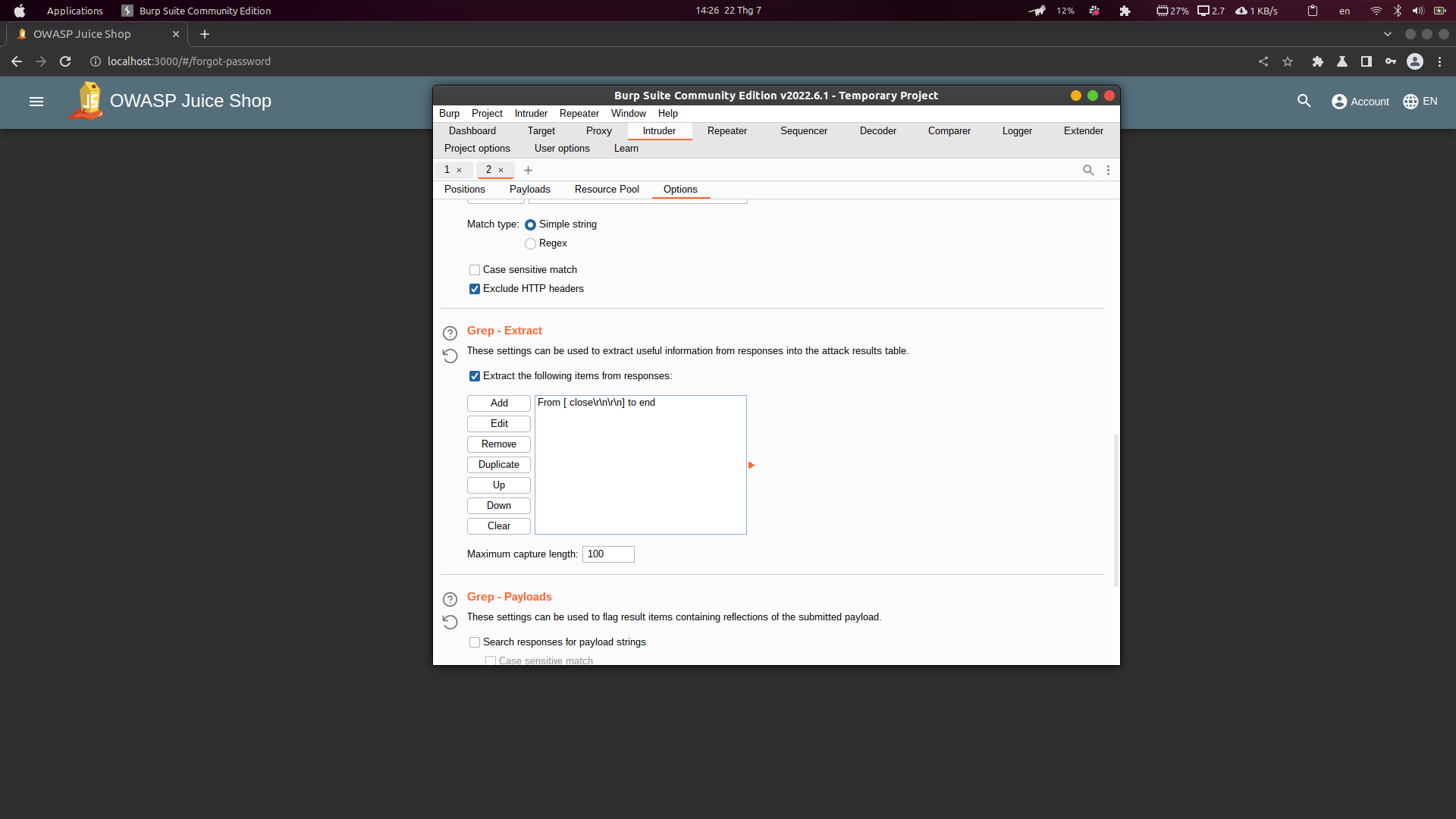The image size is (1456, 819).
Task: Open Applications menu in top bar
Action: click(x=74, y=11)
